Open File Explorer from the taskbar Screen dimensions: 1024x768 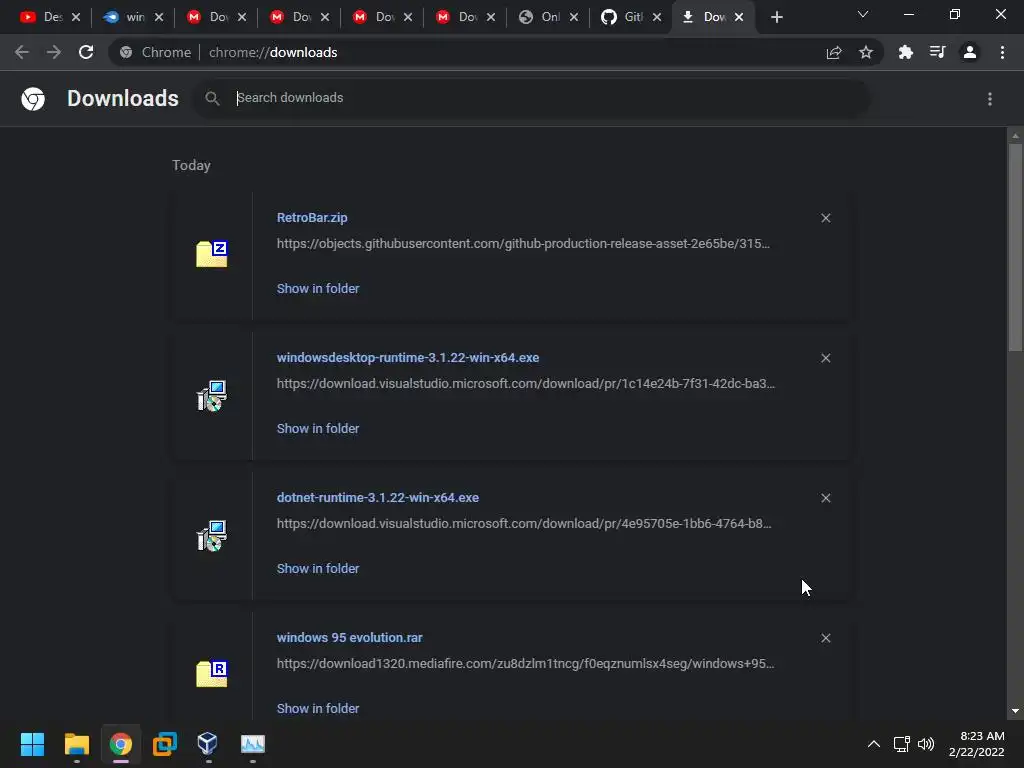pos(76,744)
